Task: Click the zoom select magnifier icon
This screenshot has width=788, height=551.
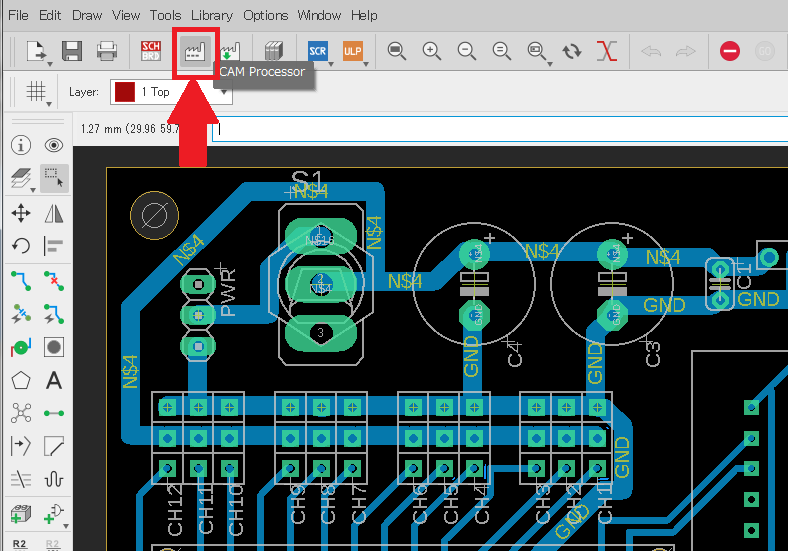Action: 536,51
